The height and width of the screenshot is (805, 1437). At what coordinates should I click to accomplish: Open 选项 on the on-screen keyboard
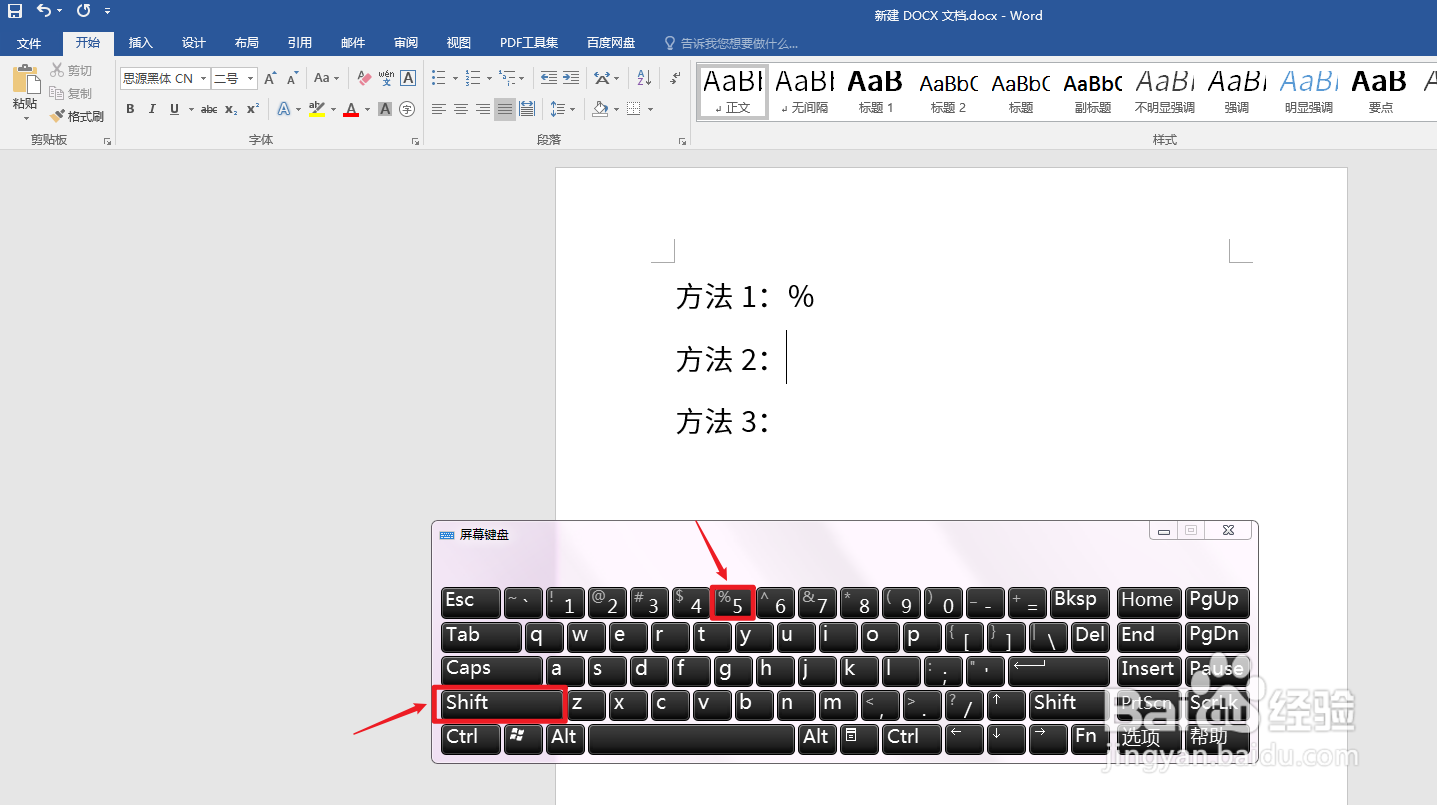pos(1147,738)
